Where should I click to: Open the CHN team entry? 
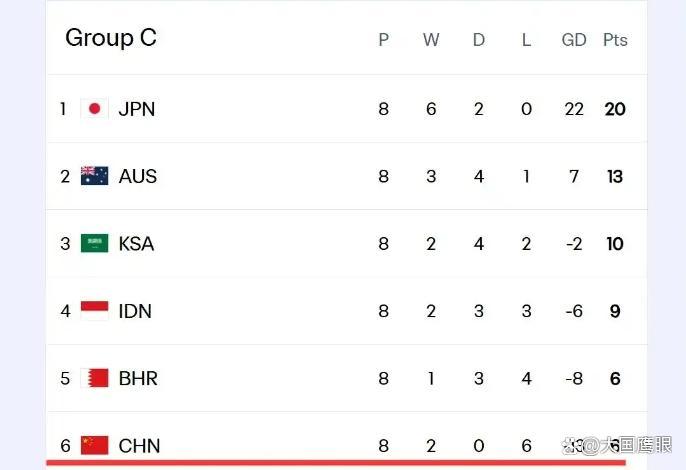coord(140,446)
